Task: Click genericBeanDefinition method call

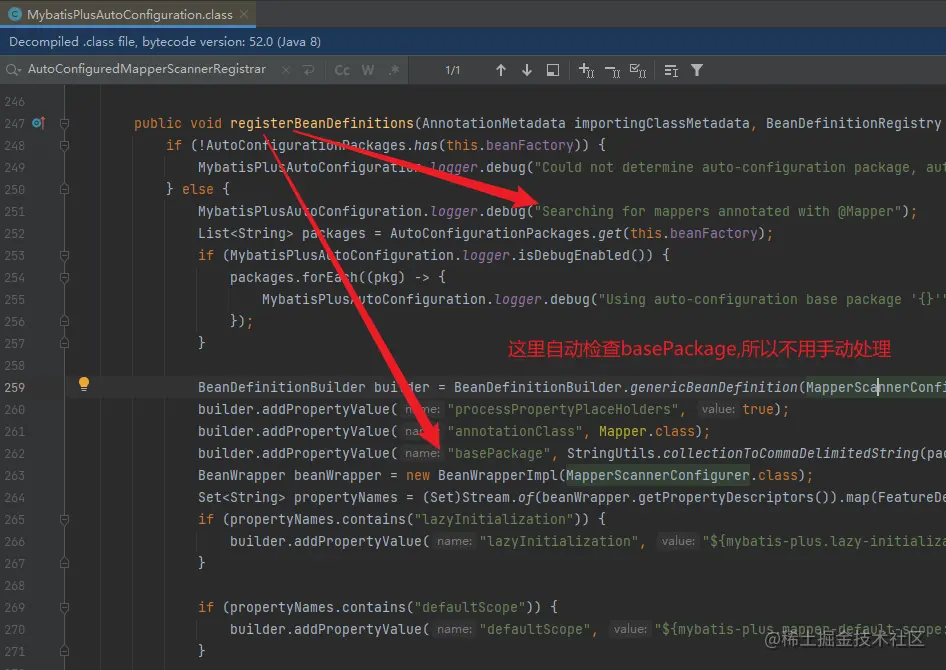Action: click(x=714, y=387)
